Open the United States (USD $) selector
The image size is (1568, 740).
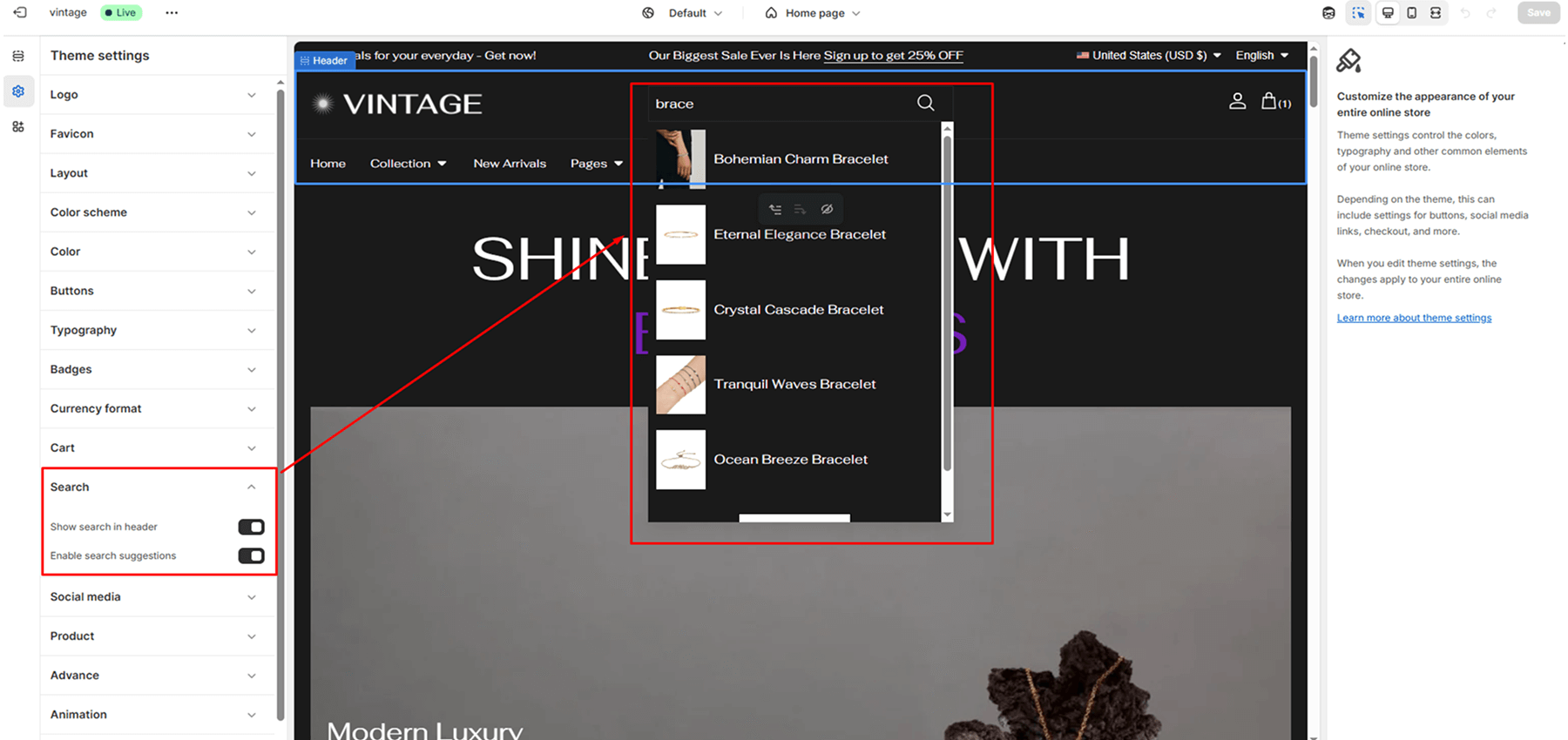[1148, 55]
